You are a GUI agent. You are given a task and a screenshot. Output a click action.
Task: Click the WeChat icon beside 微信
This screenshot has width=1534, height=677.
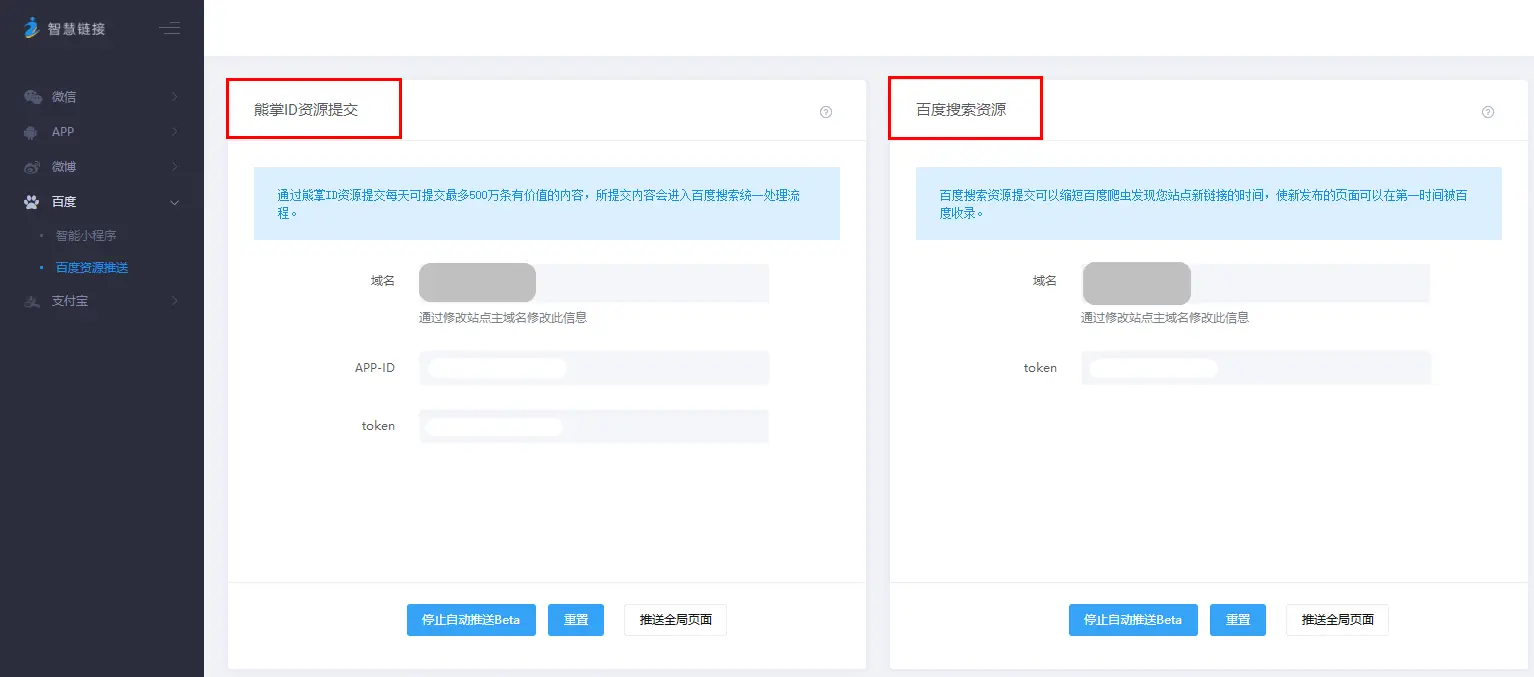click(32, 97)
